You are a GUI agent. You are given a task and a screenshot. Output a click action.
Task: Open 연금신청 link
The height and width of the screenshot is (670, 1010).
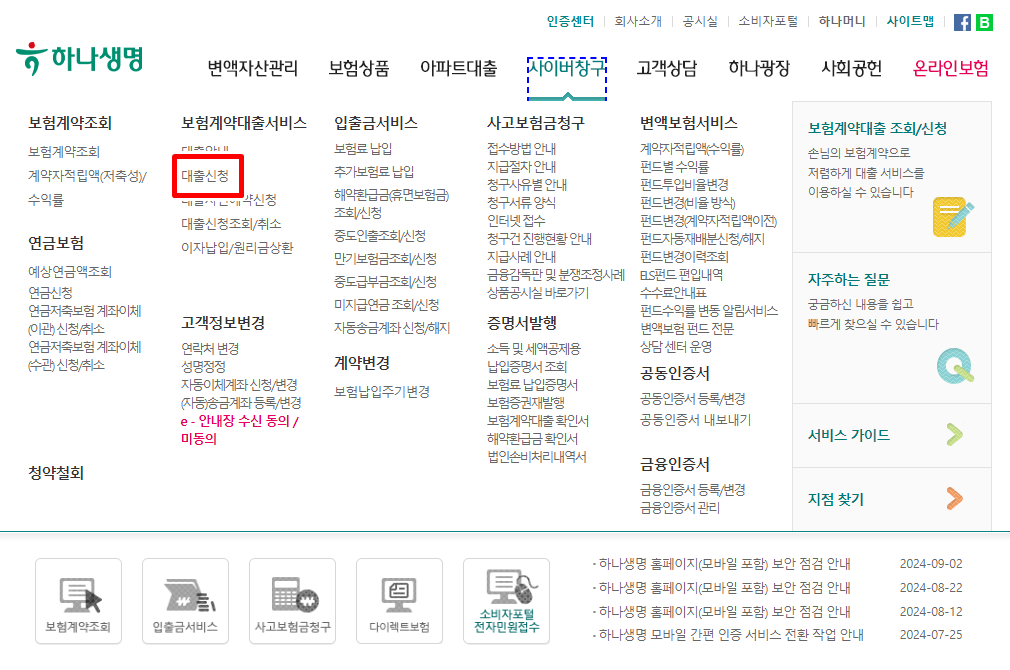coord(50,293)
